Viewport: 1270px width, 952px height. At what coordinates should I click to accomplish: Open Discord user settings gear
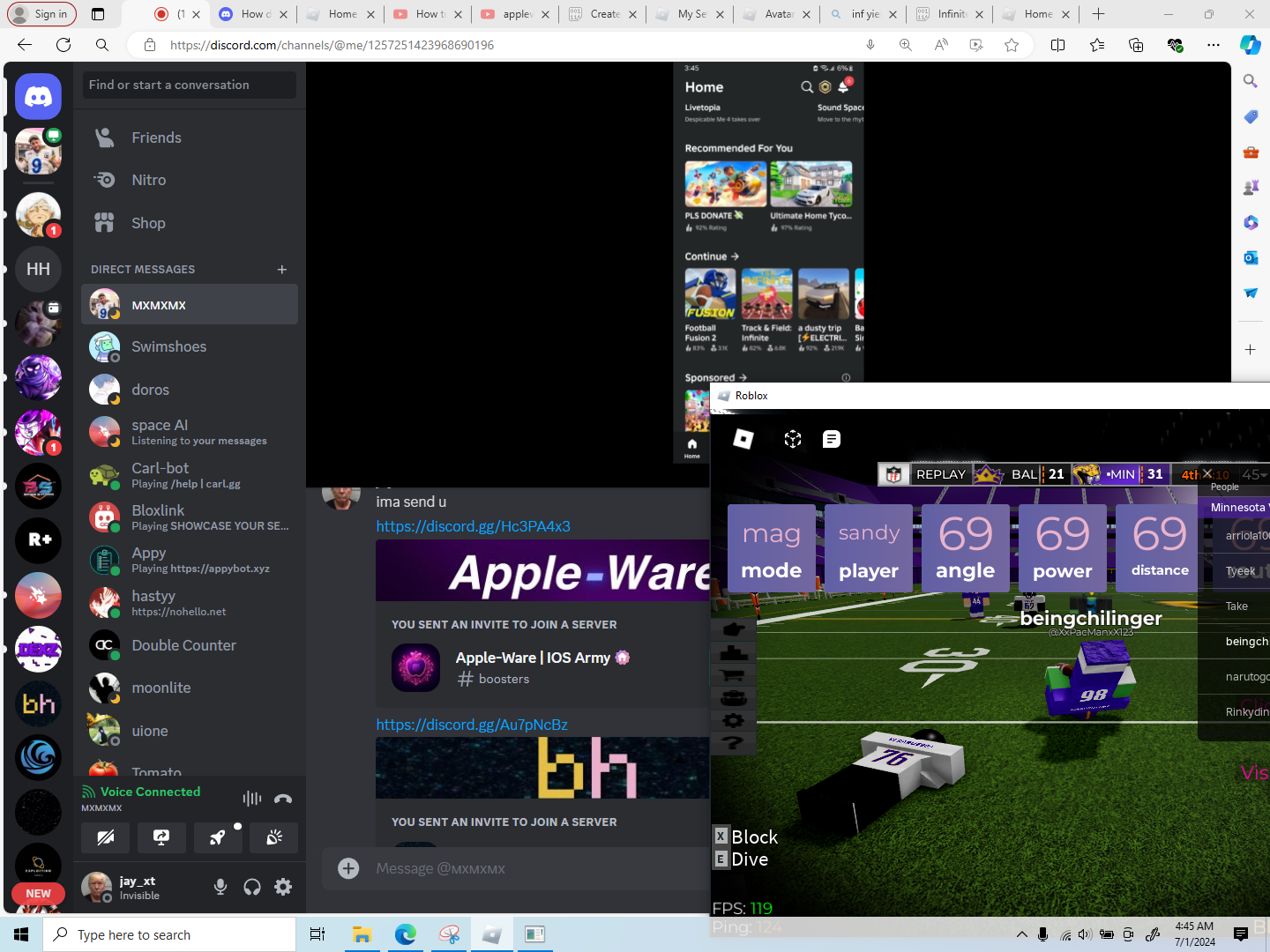pyautogui.click(x=283, y=887)
